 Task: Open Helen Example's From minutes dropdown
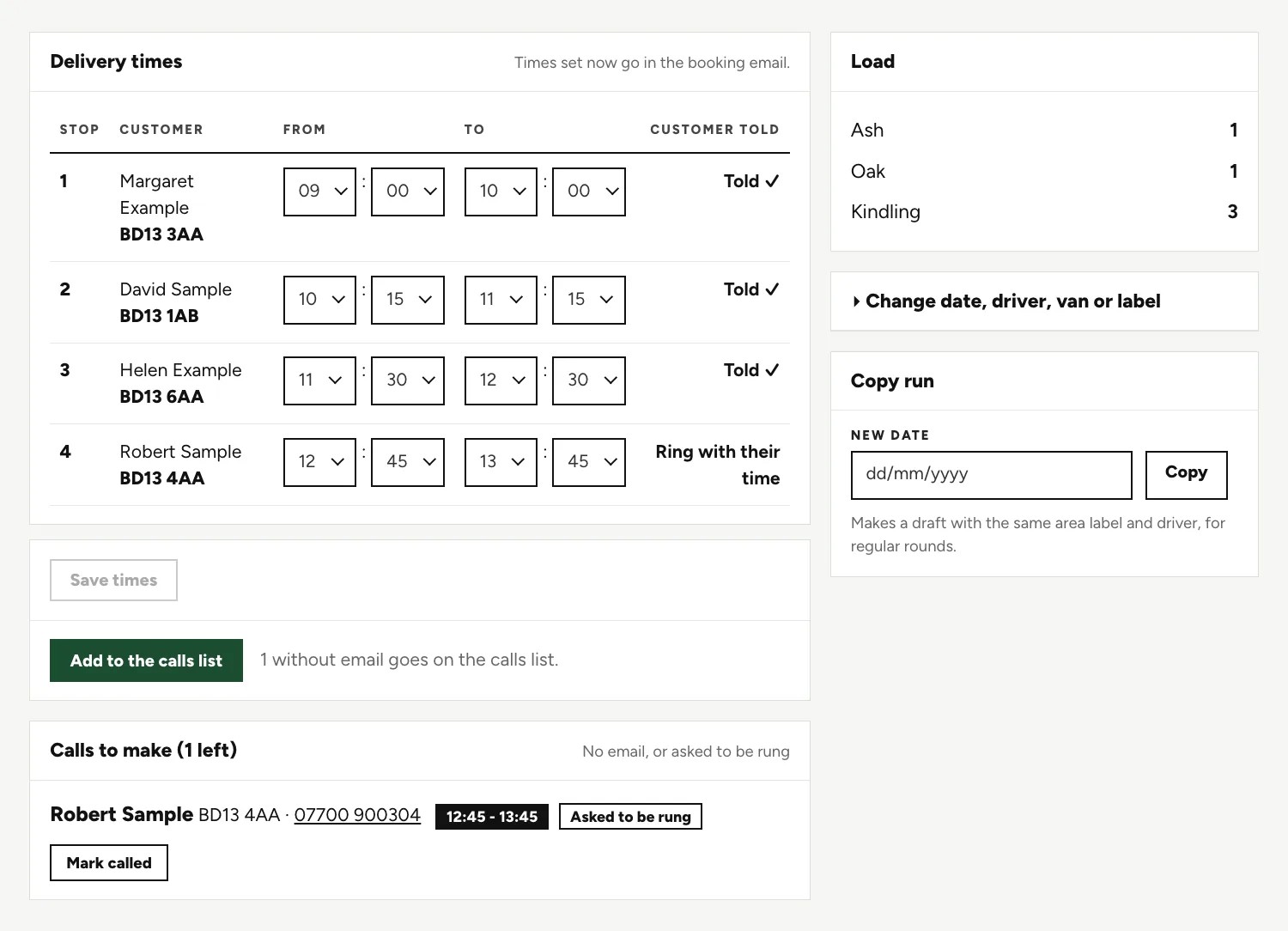coord(408,380)
